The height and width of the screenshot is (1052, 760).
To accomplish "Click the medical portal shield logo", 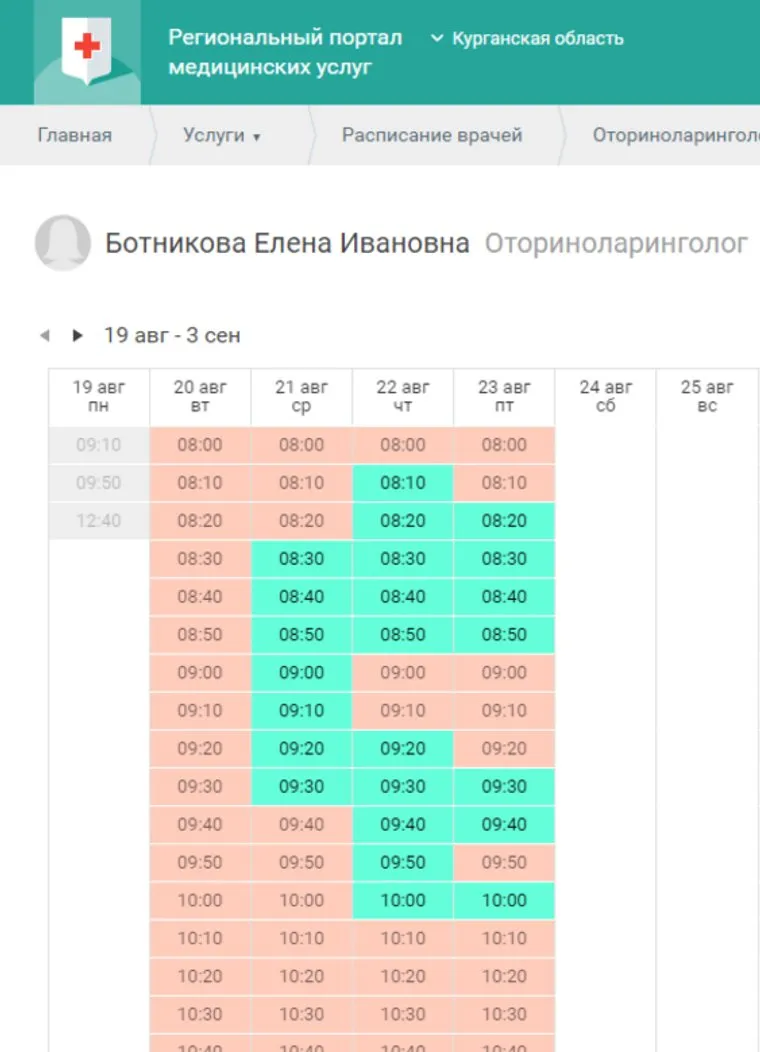I will click(87, 52).
